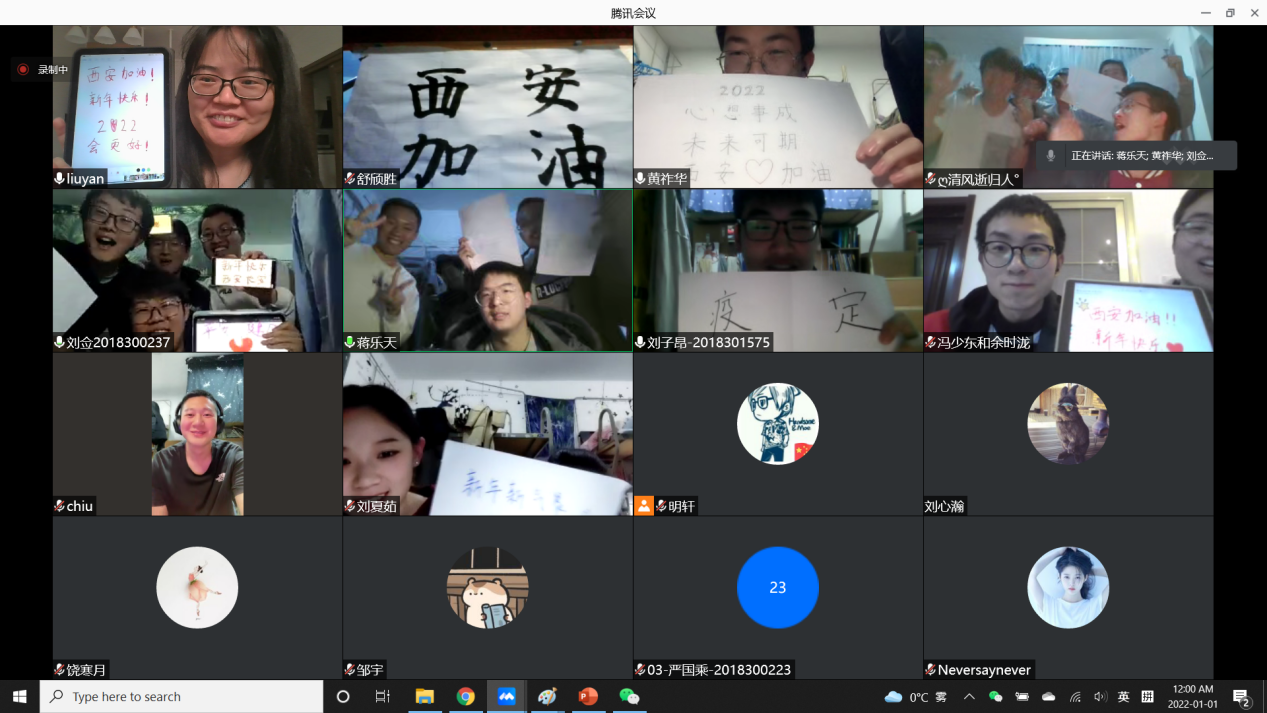Click the volume icon in system tray
Viewport: 1267px width, 713px height.
pyautogui.click(x=1100, y=697)
